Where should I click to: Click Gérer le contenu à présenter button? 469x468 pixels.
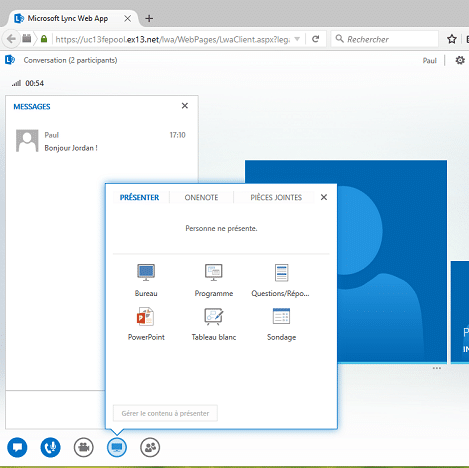click(x=165, y=413)
